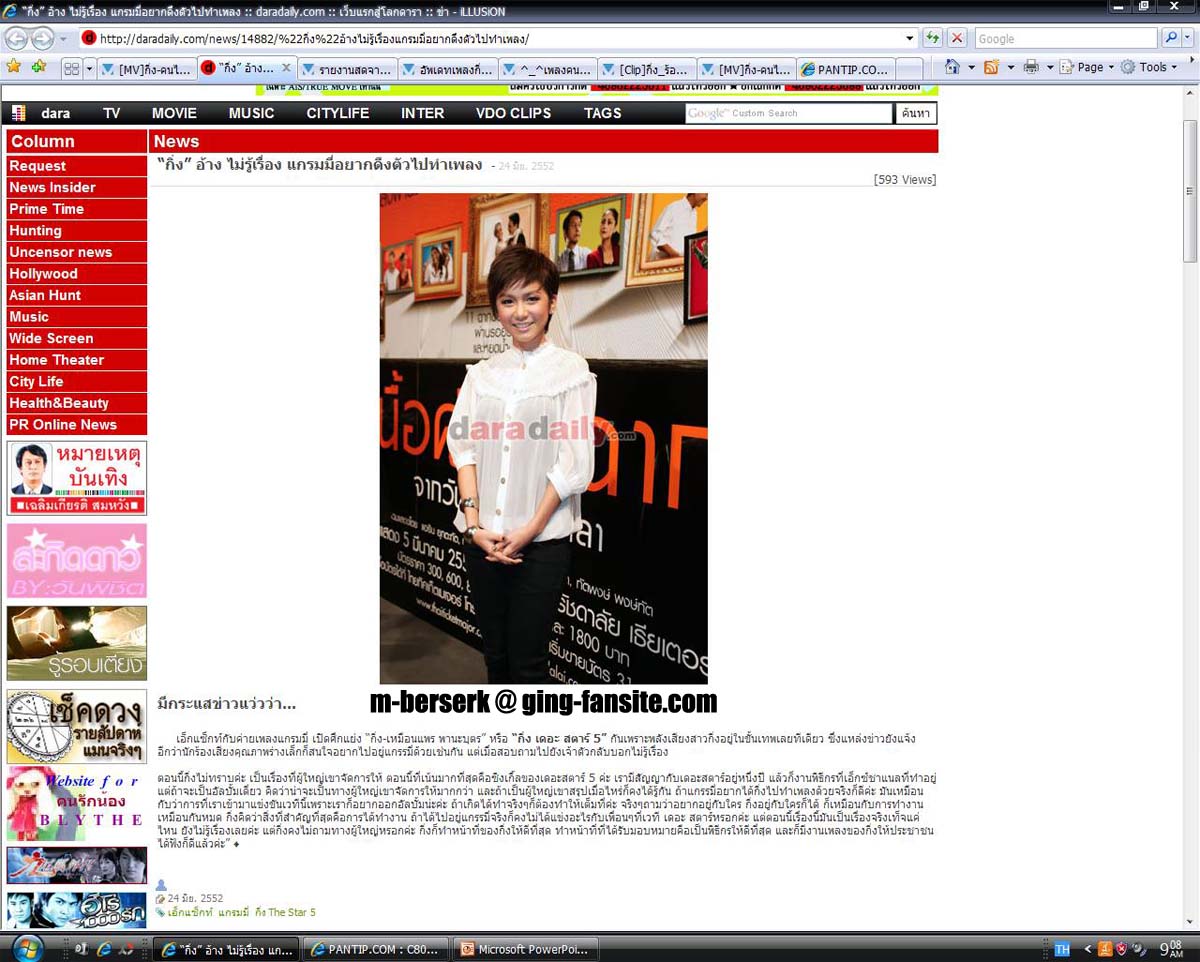Open the VDO CLIPS section in navbar
This screenshot has width=1200, height=962.
[x=513, y=113]
